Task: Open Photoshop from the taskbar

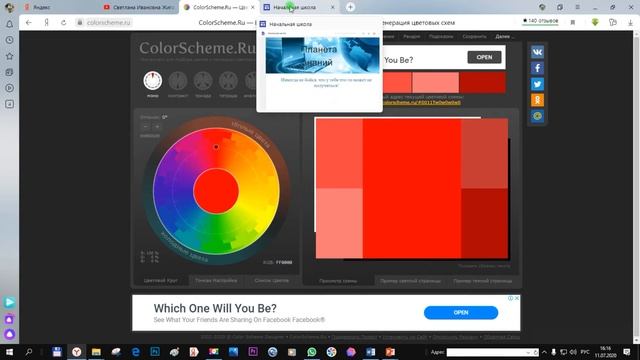Action: pyautogui.click(x=155, y=352)
